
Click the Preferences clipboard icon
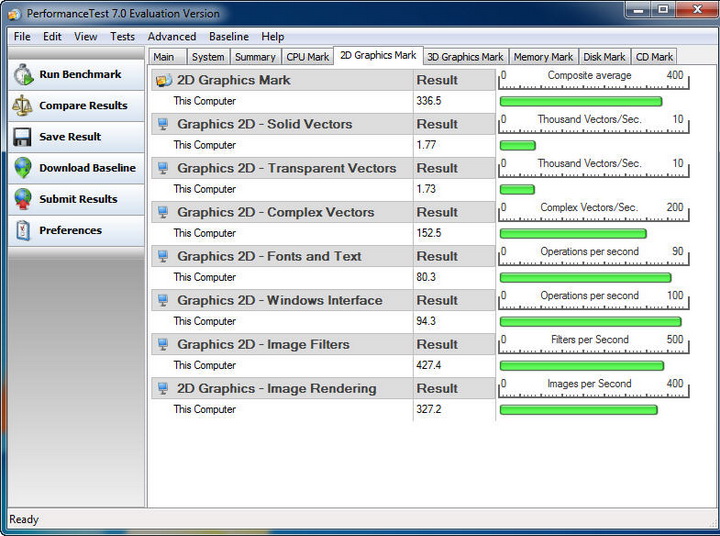23,230
